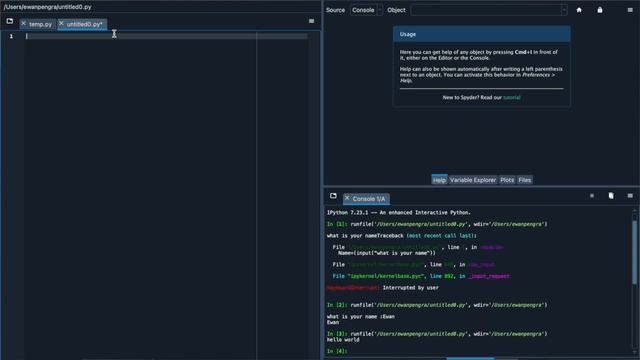Click line number 1 in the editor gutter
Image resolution: width=640 pixels, height=360 pixels.
[11, 36]
